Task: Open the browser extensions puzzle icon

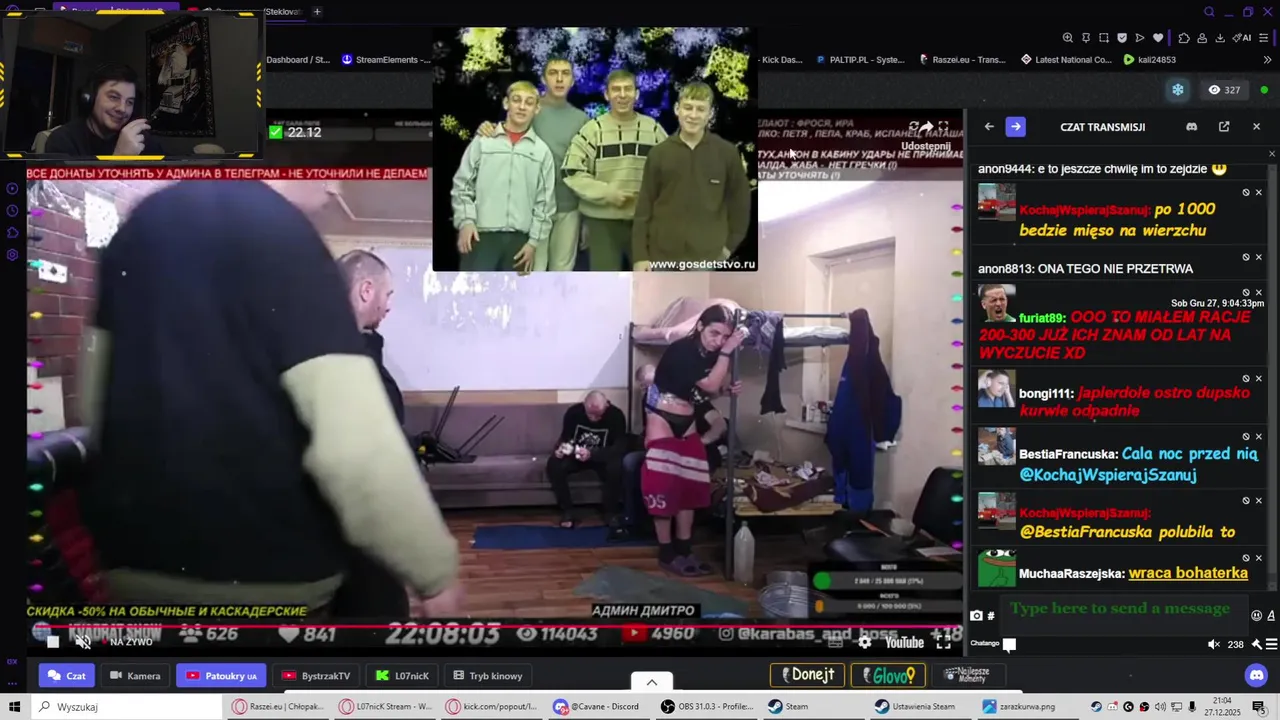Action: [1184, 38]
